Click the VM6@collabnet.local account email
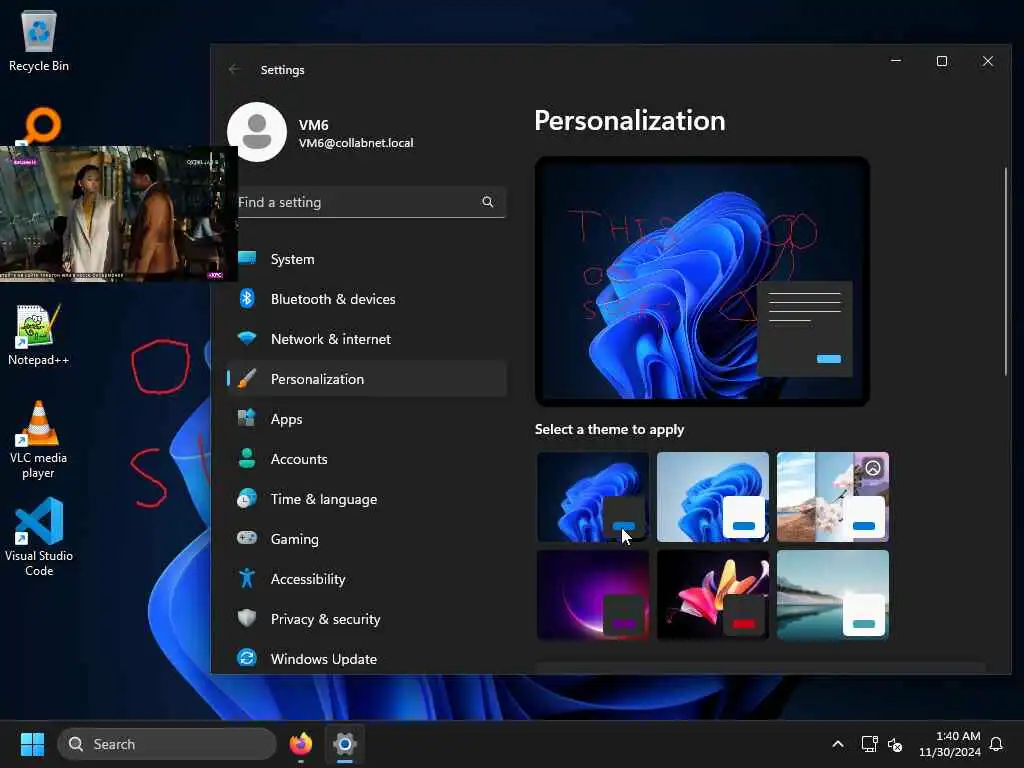1024x768 pixels. [356, 143]
